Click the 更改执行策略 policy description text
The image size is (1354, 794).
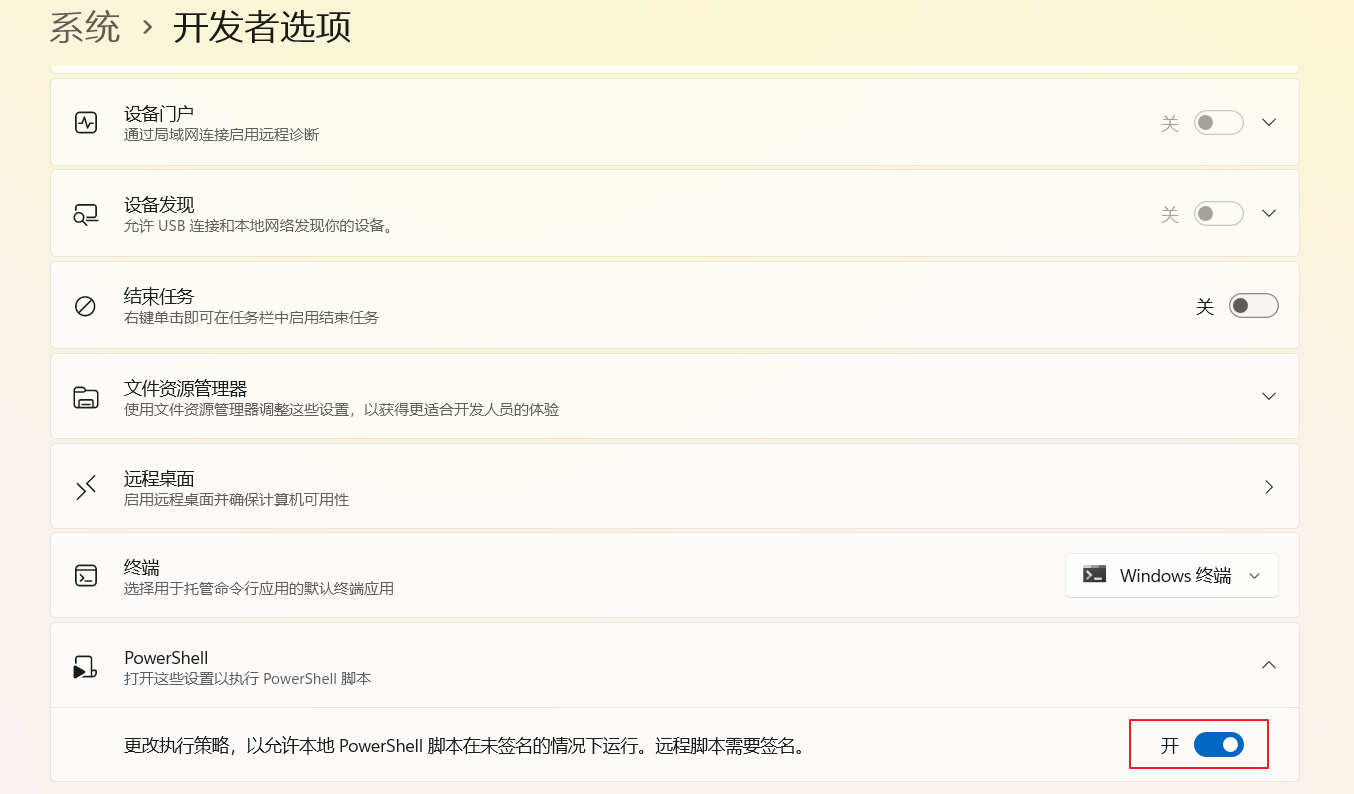point(465,746)
